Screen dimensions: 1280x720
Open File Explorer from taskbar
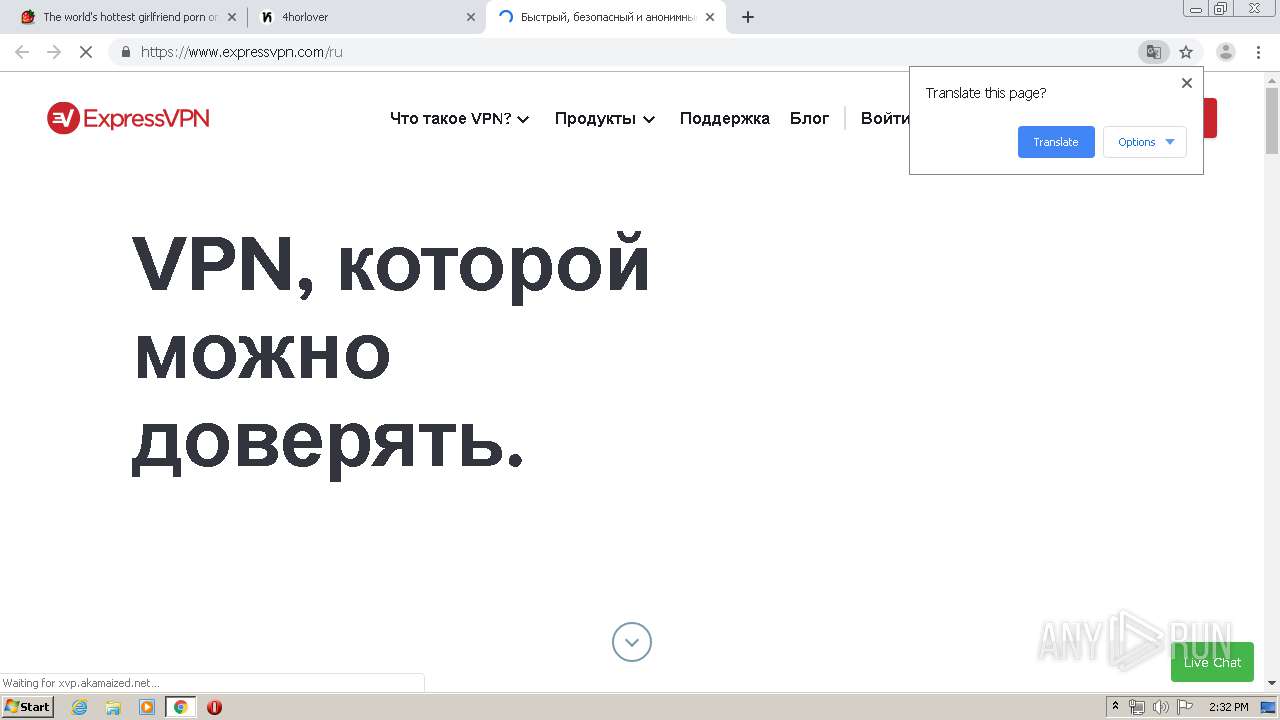point(113,707)
